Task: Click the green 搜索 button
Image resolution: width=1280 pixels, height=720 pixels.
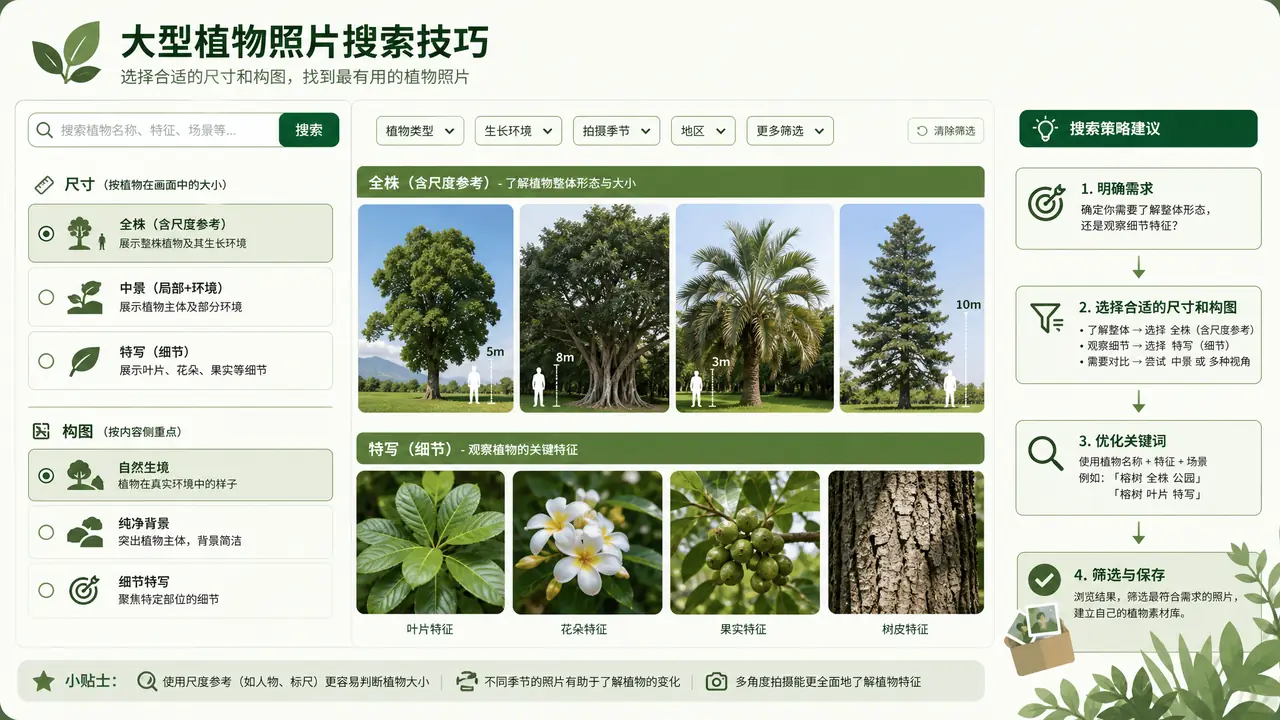Action: click(x=309, y=130)
